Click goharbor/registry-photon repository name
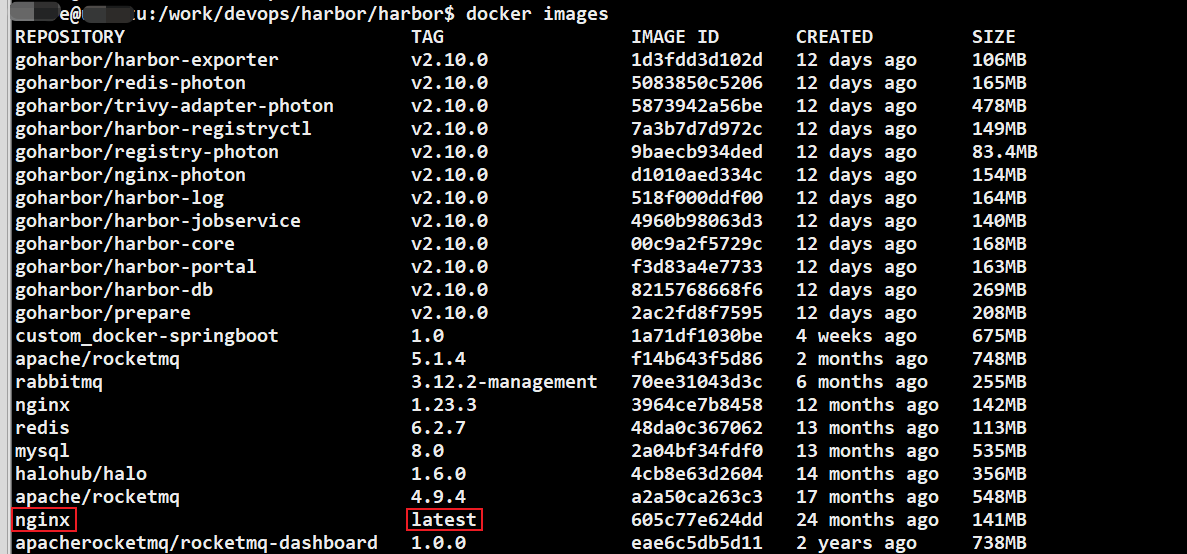The width and height of the screenshot is (1187, 554). 147,152
